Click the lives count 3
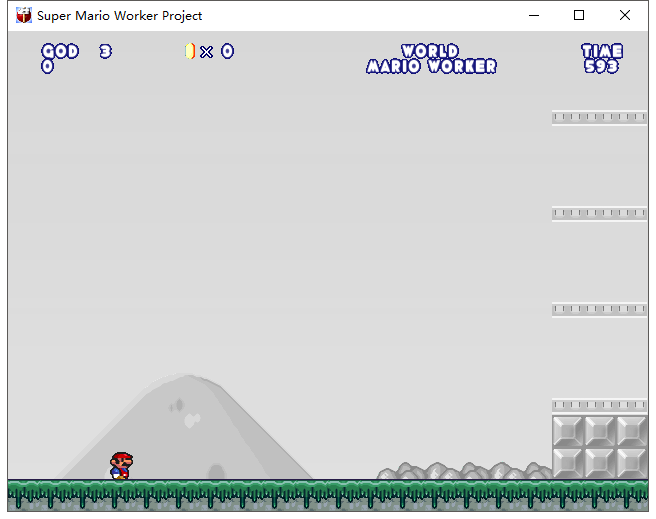This screenshot has height=519, width=656. (x=105, y=51)
